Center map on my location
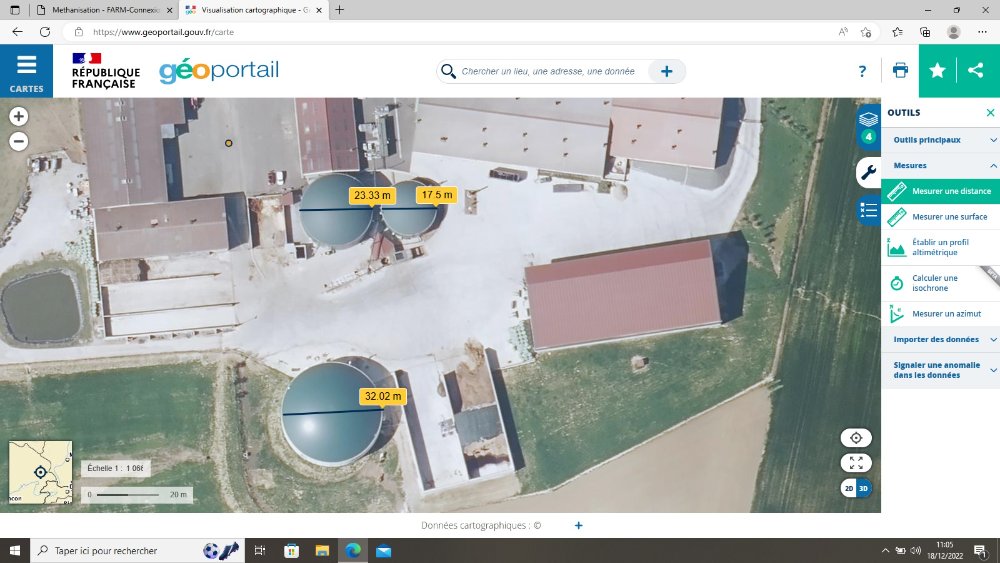This screenshot has width=1000, height=563. [856, 438]
